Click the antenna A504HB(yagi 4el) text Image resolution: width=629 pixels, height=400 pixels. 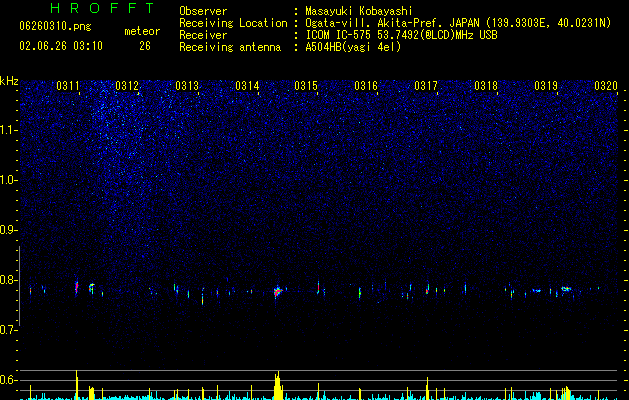pyautogui.click(x=353, y=47)
